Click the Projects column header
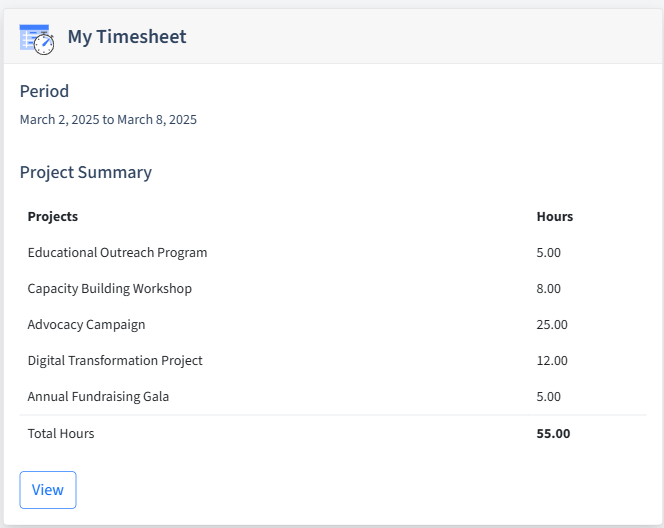 coord(53,216)
